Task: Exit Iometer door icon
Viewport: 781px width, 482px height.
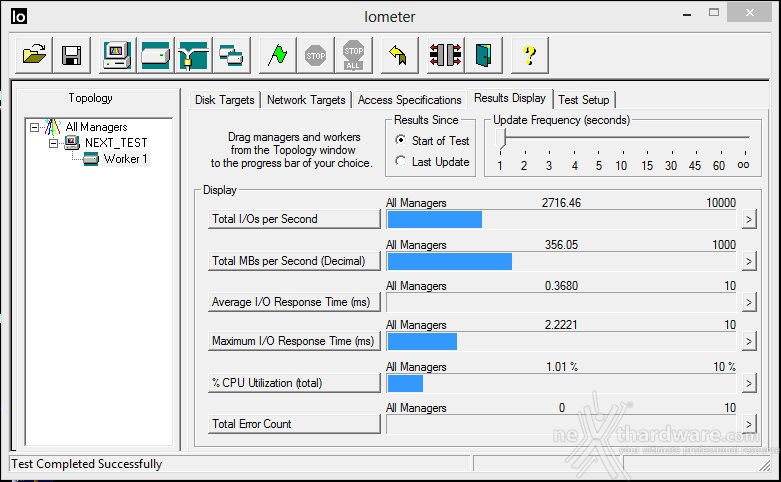Action: click(x=484, y=55)
